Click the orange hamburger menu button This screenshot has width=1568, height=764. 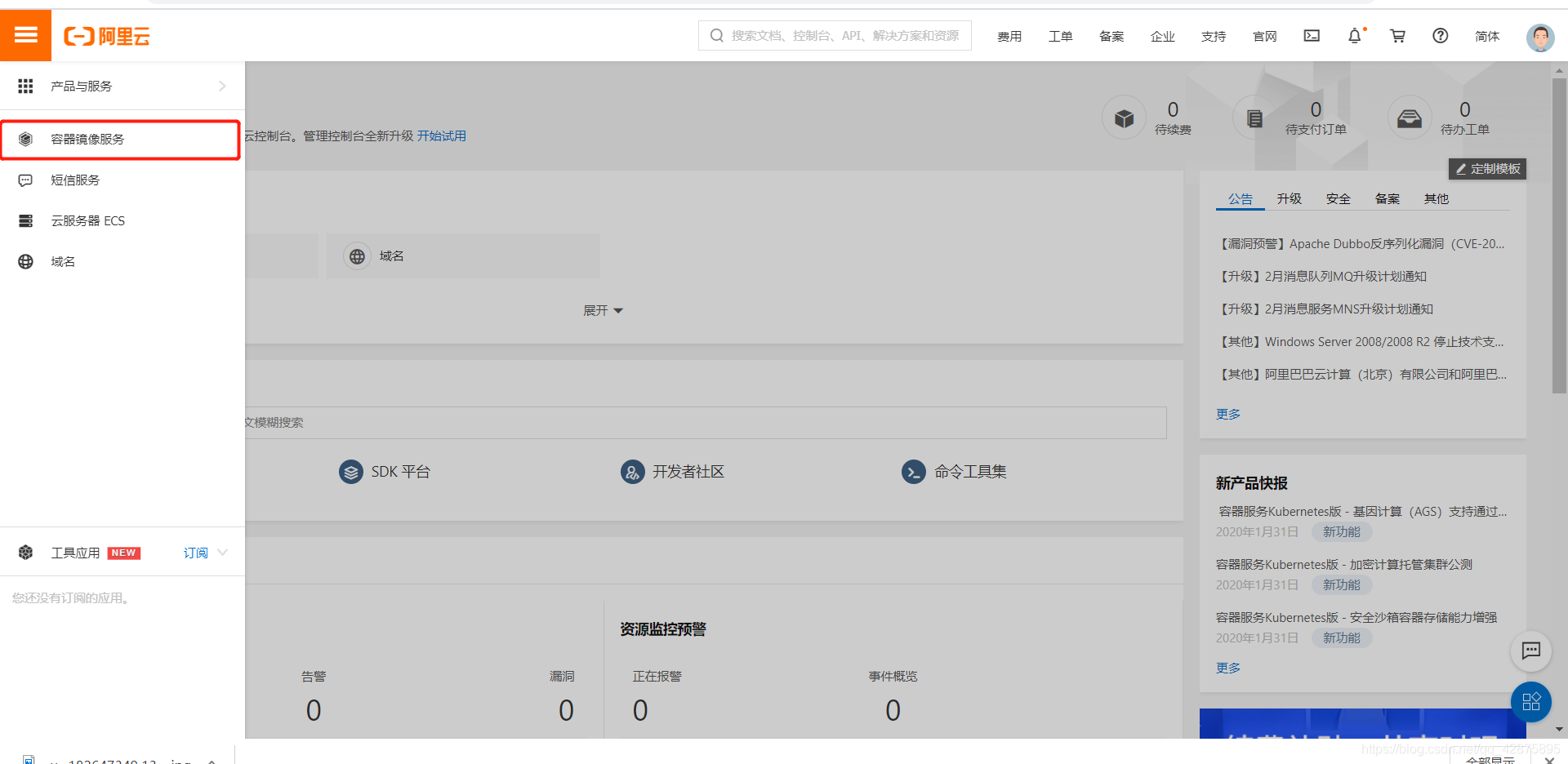pyautogui.click(x=25, y=35)
